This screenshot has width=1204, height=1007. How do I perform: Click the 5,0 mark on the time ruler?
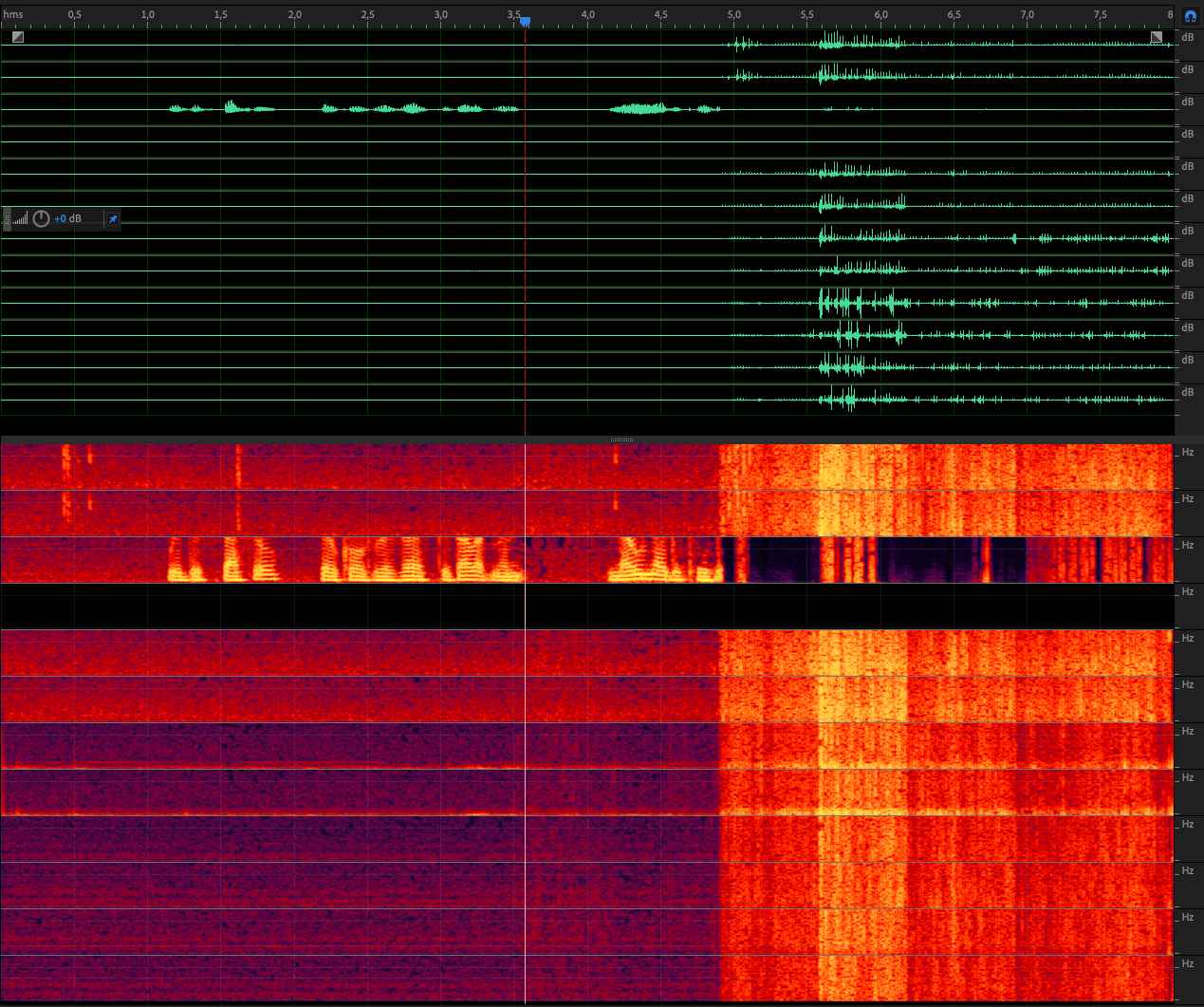coord(733,14)
